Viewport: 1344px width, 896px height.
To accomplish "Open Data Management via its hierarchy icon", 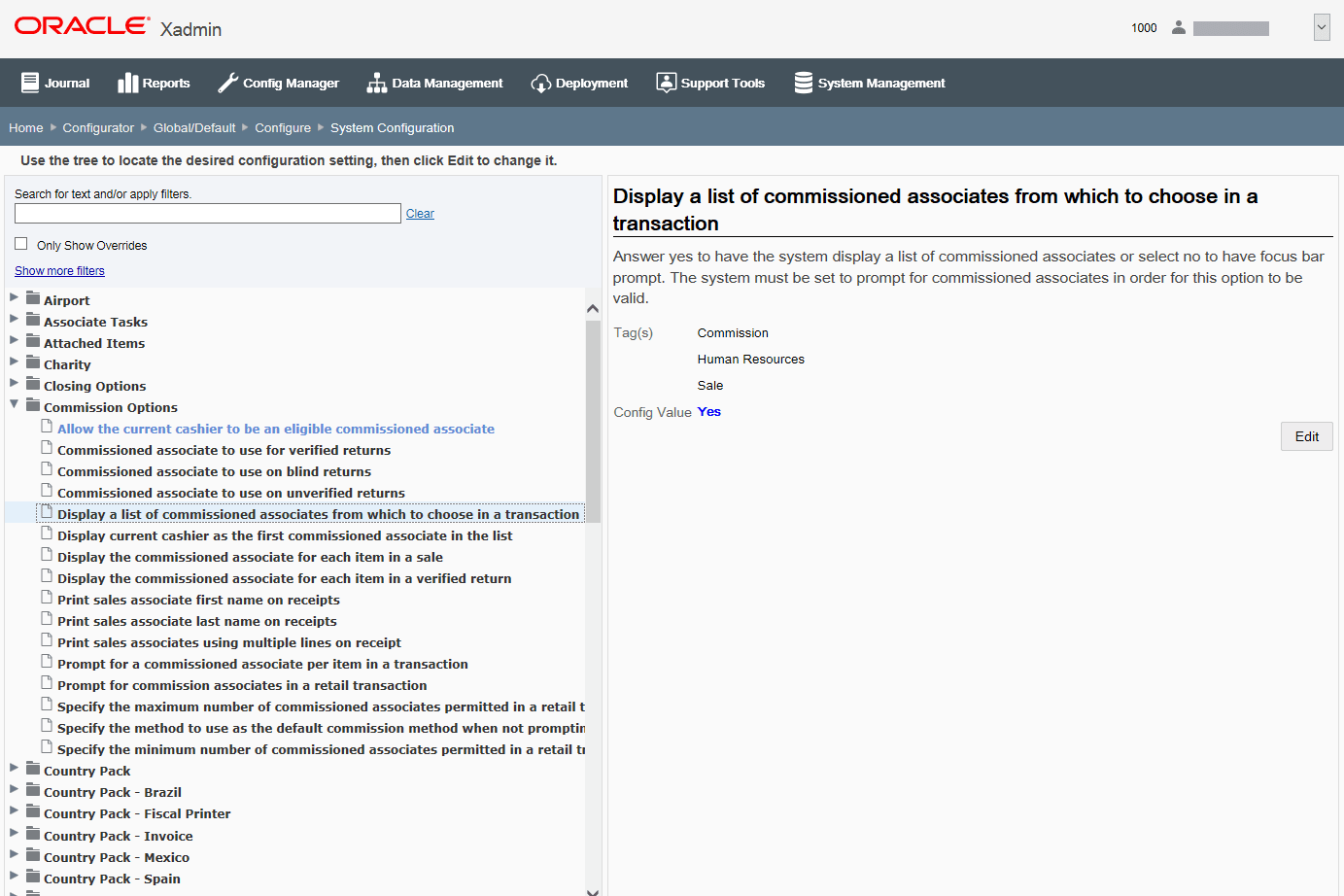I will (376, 83).
